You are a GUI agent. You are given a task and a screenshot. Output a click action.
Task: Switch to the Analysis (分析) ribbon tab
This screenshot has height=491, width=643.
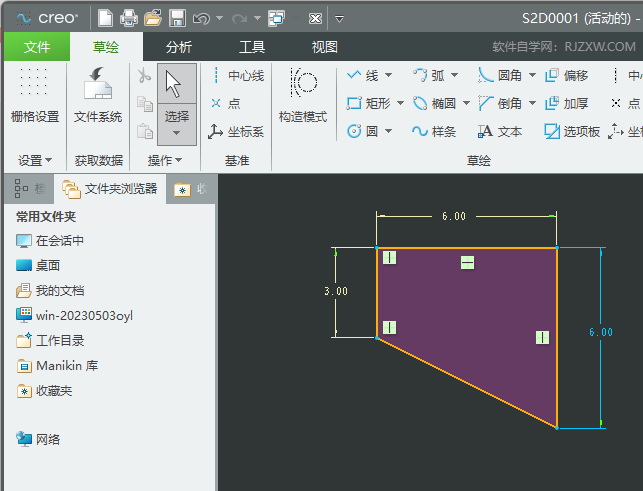179,47
